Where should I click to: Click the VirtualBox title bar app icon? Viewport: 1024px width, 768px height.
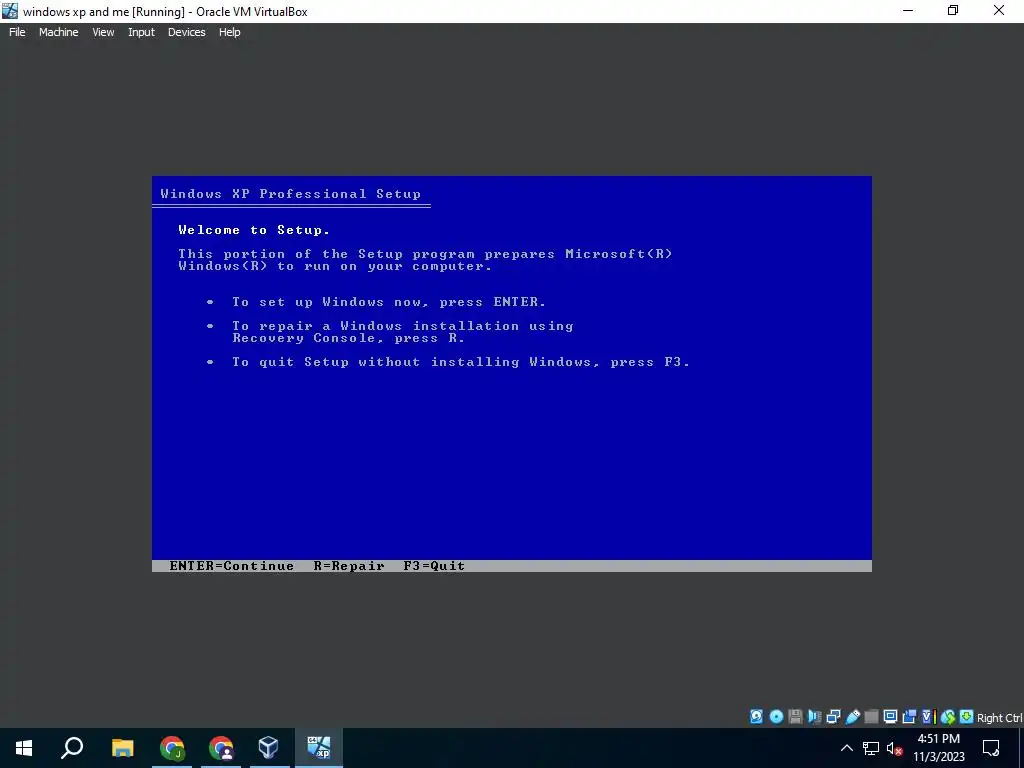[x=10, y=11]
